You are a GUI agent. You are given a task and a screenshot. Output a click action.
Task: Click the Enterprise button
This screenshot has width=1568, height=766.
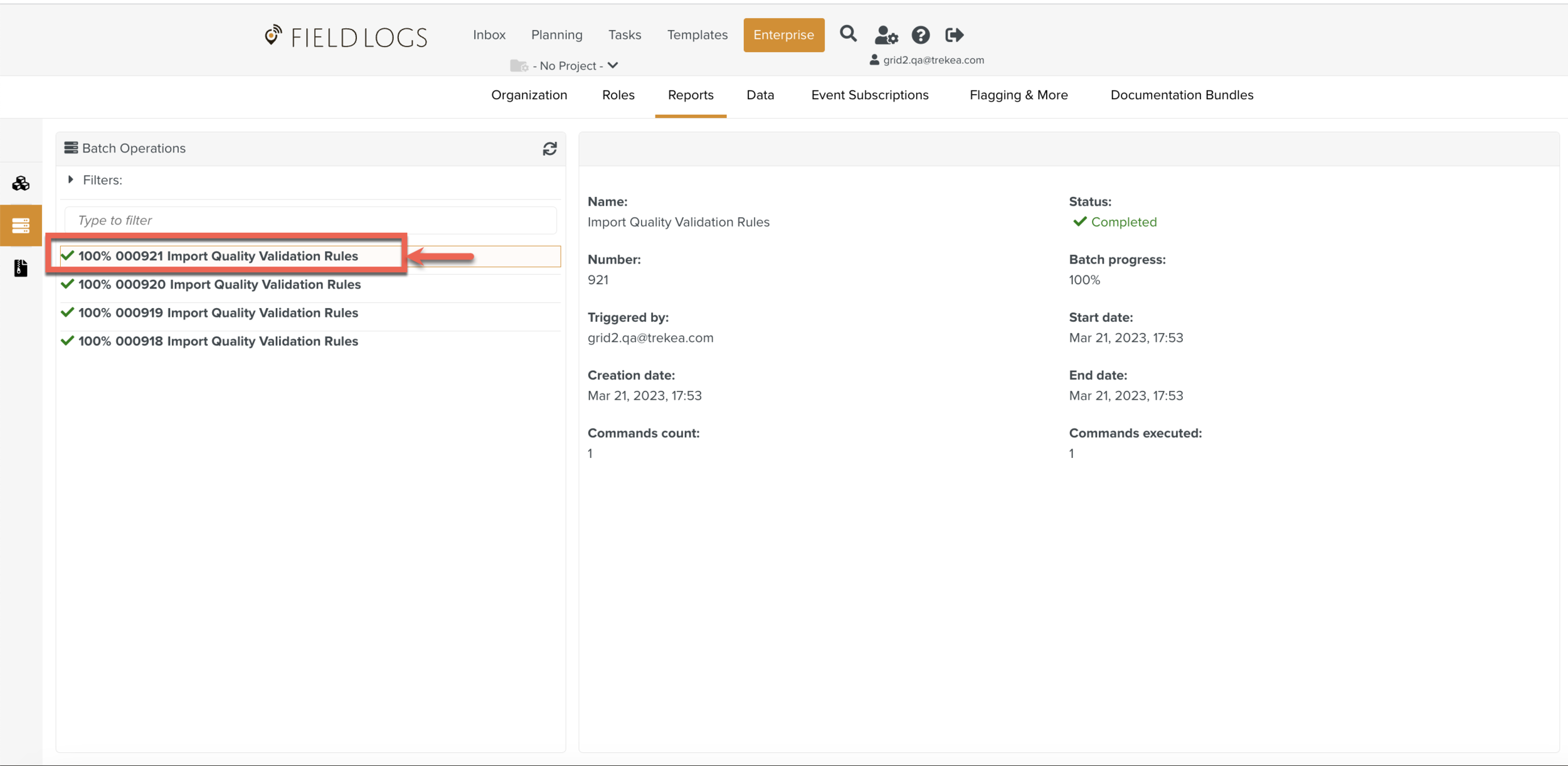point(783,35)
